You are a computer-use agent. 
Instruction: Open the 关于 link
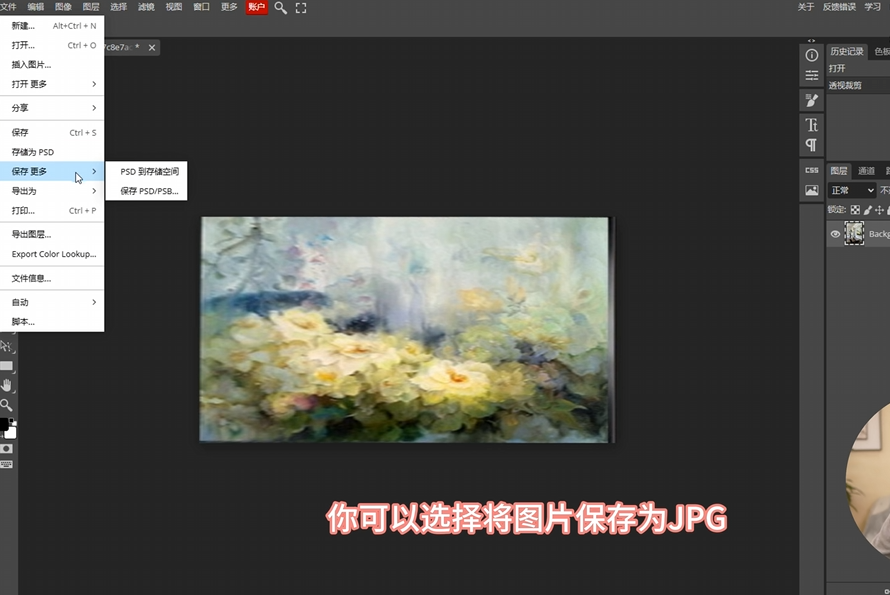point(805,7)
